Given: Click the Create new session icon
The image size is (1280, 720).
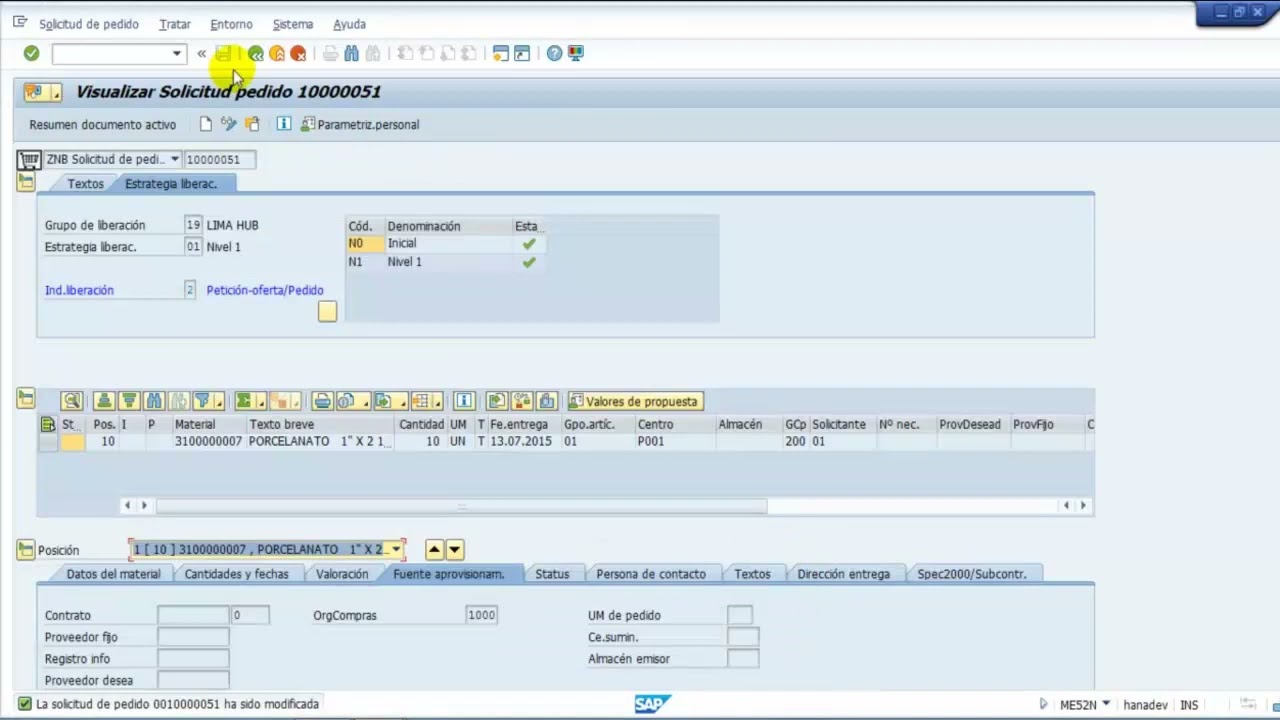Looking at the screenshot, I should [x=501, y=53].
